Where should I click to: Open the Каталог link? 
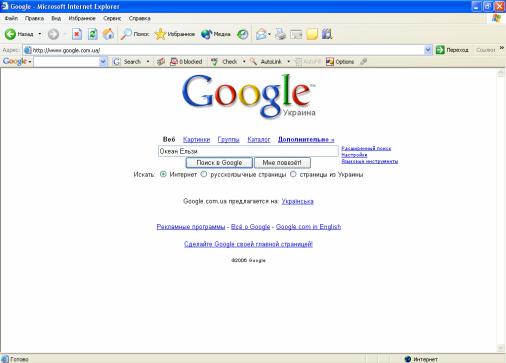[x=259, y=140]
